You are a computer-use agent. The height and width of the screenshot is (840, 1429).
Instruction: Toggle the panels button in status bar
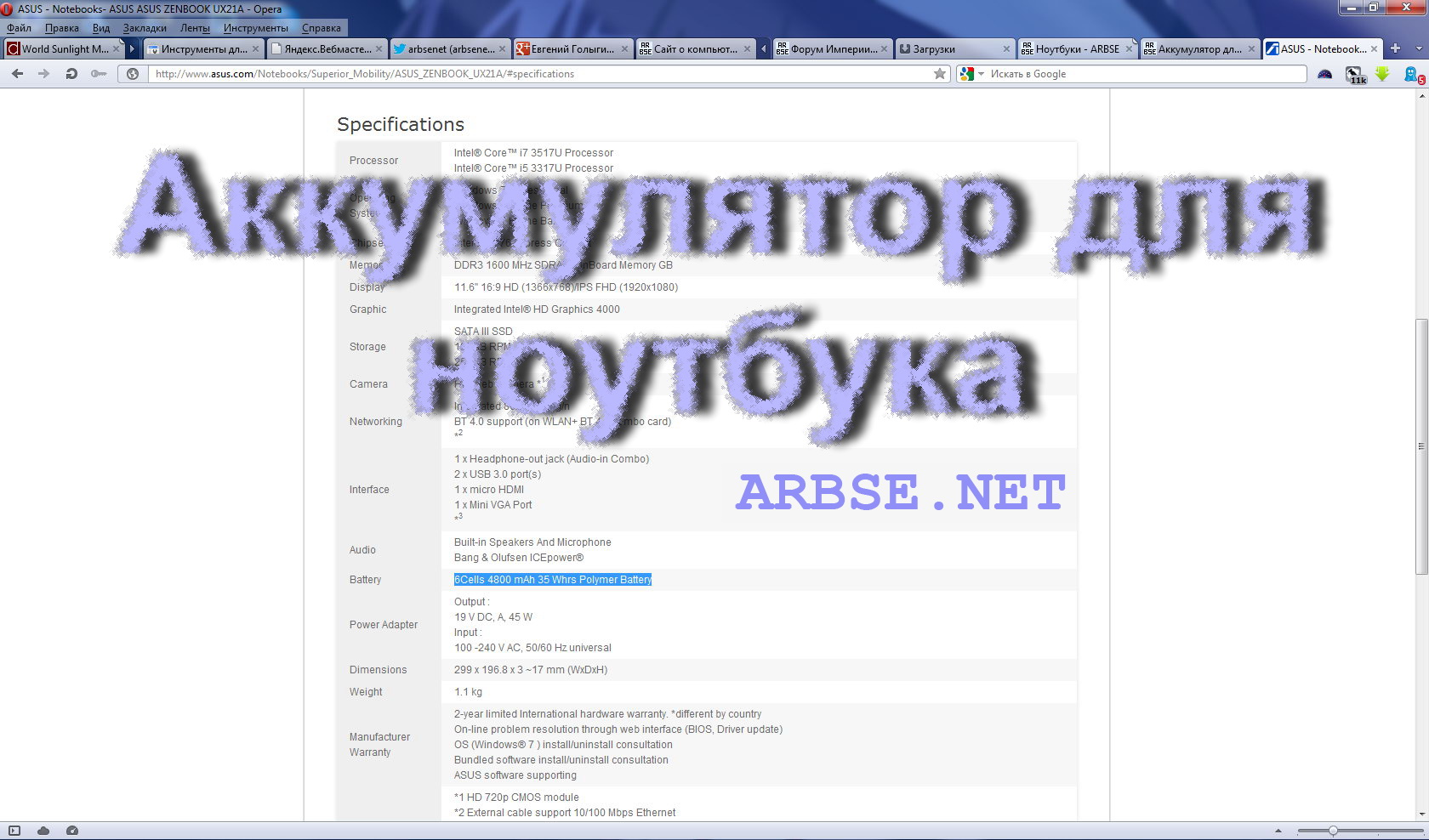point(14,831)
